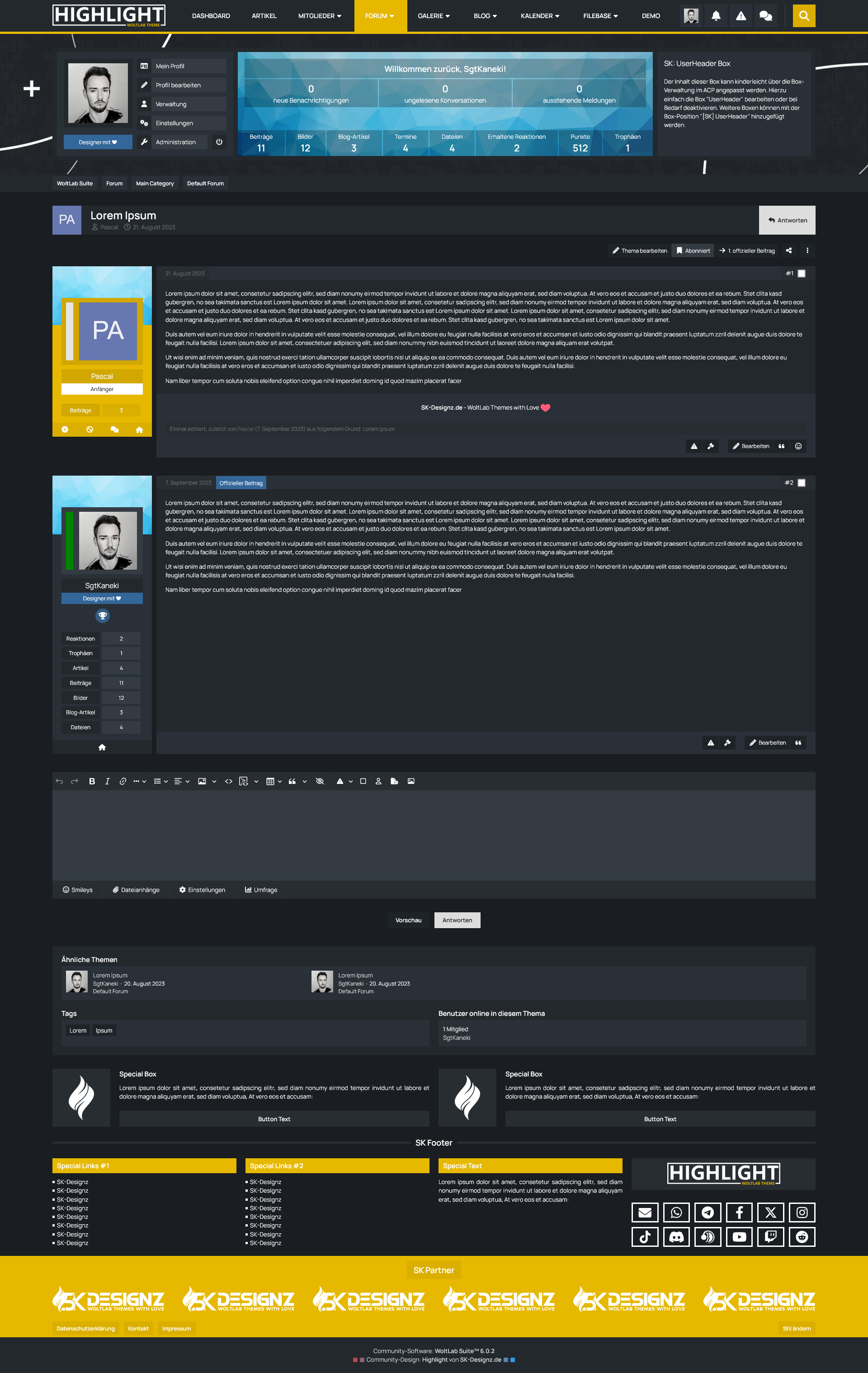
Task: Open the table dropdown arrow in editor
Action: [x=279, y=782]
